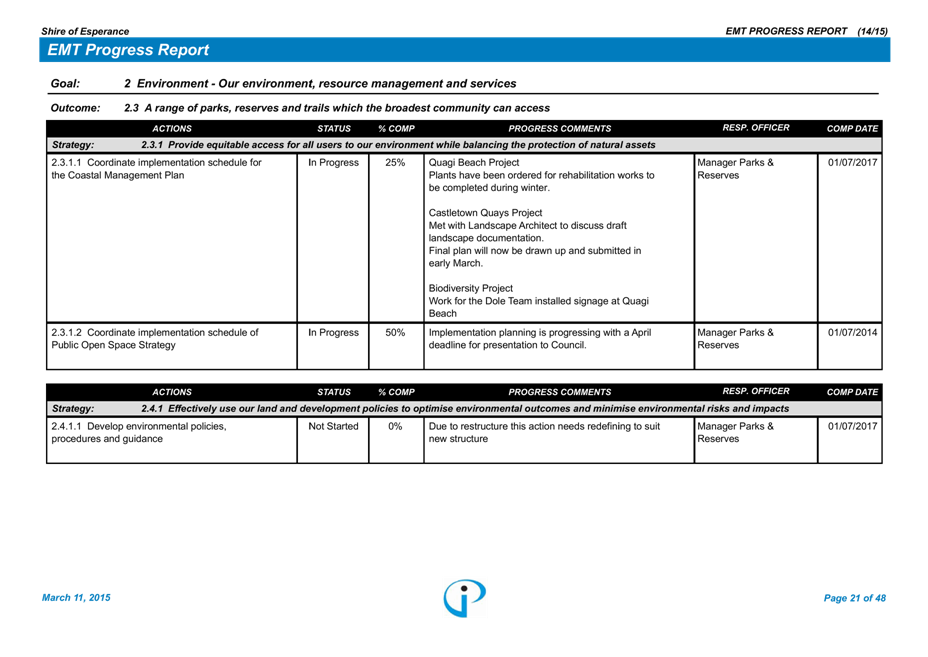The image size is (928, 657).
Task: Click the 25% completion value
Action: coord(395,163)
